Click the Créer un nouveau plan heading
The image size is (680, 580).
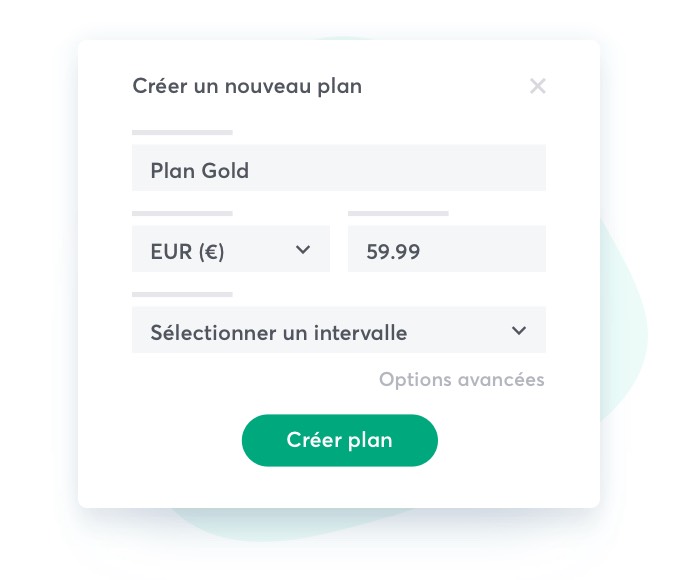point(247,87)
